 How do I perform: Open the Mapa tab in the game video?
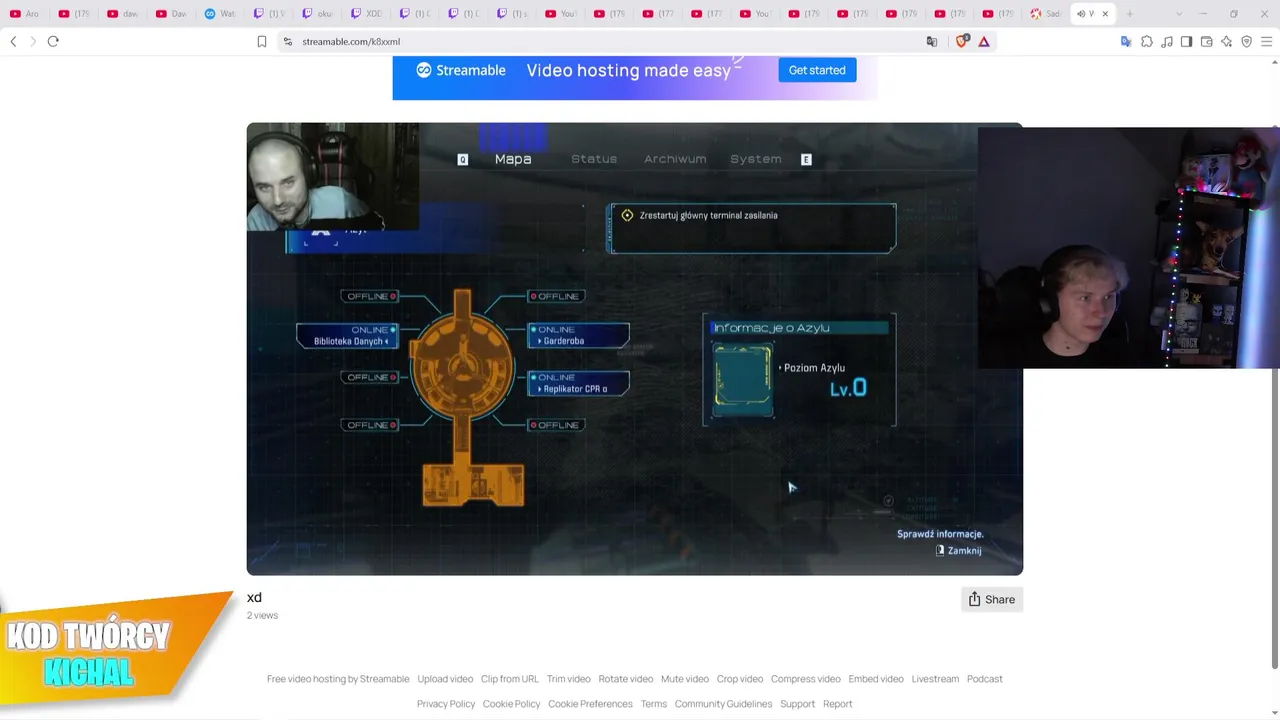pos(513,159)
